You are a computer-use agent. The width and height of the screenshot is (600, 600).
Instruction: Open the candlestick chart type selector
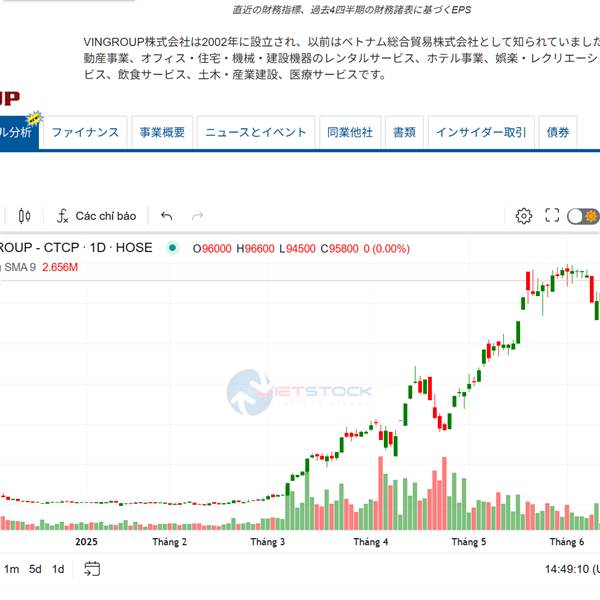(24, 216)
